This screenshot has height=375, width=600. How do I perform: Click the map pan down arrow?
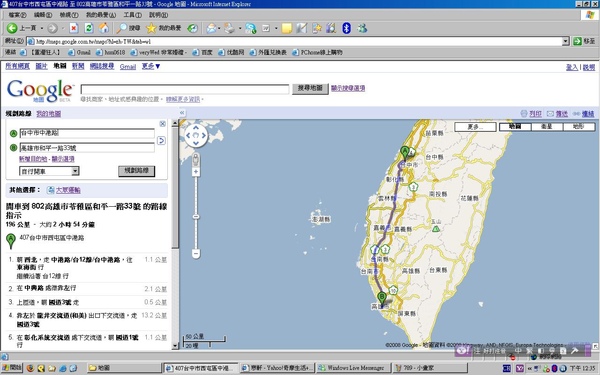pos(196,143)
